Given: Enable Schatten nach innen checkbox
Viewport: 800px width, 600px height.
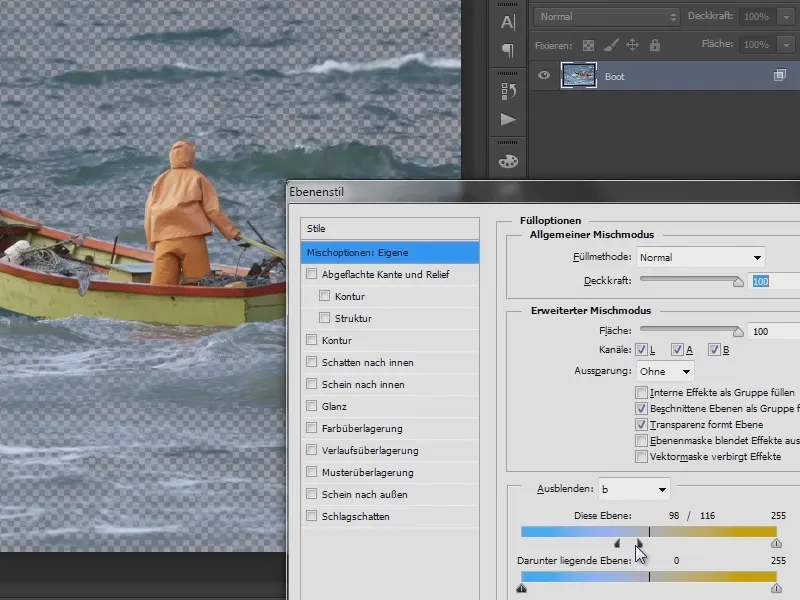Looking at the screenshot, I should (311, 362).
